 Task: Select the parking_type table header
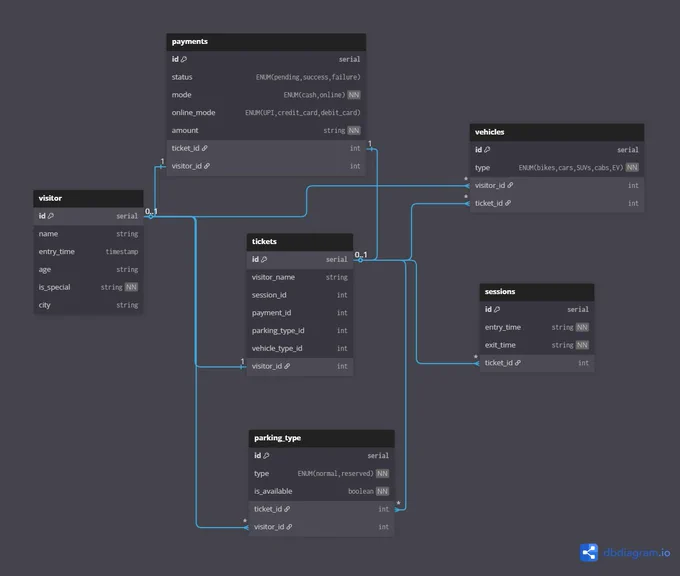click(x=321, y=438)
